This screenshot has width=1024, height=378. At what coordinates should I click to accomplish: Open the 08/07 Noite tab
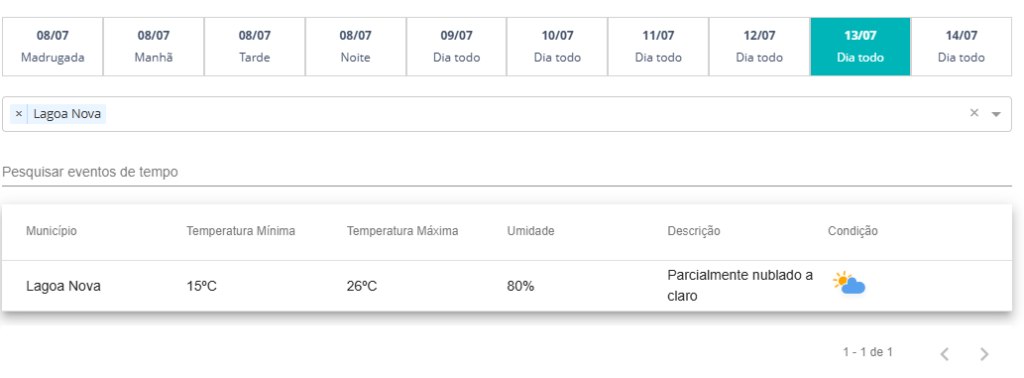[355, 46]
